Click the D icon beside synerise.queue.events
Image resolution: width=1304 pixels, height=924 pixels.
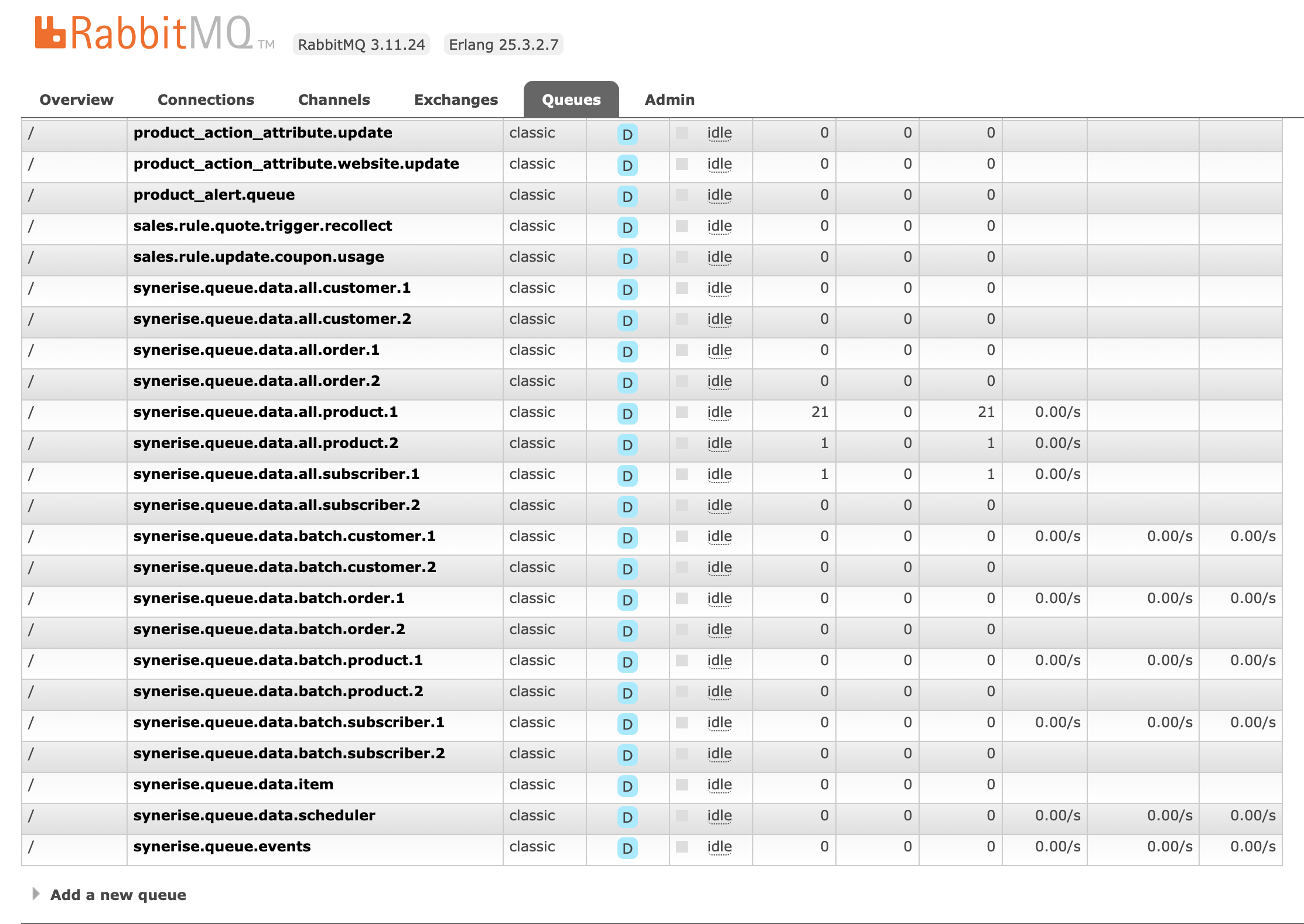pos(627,848)
